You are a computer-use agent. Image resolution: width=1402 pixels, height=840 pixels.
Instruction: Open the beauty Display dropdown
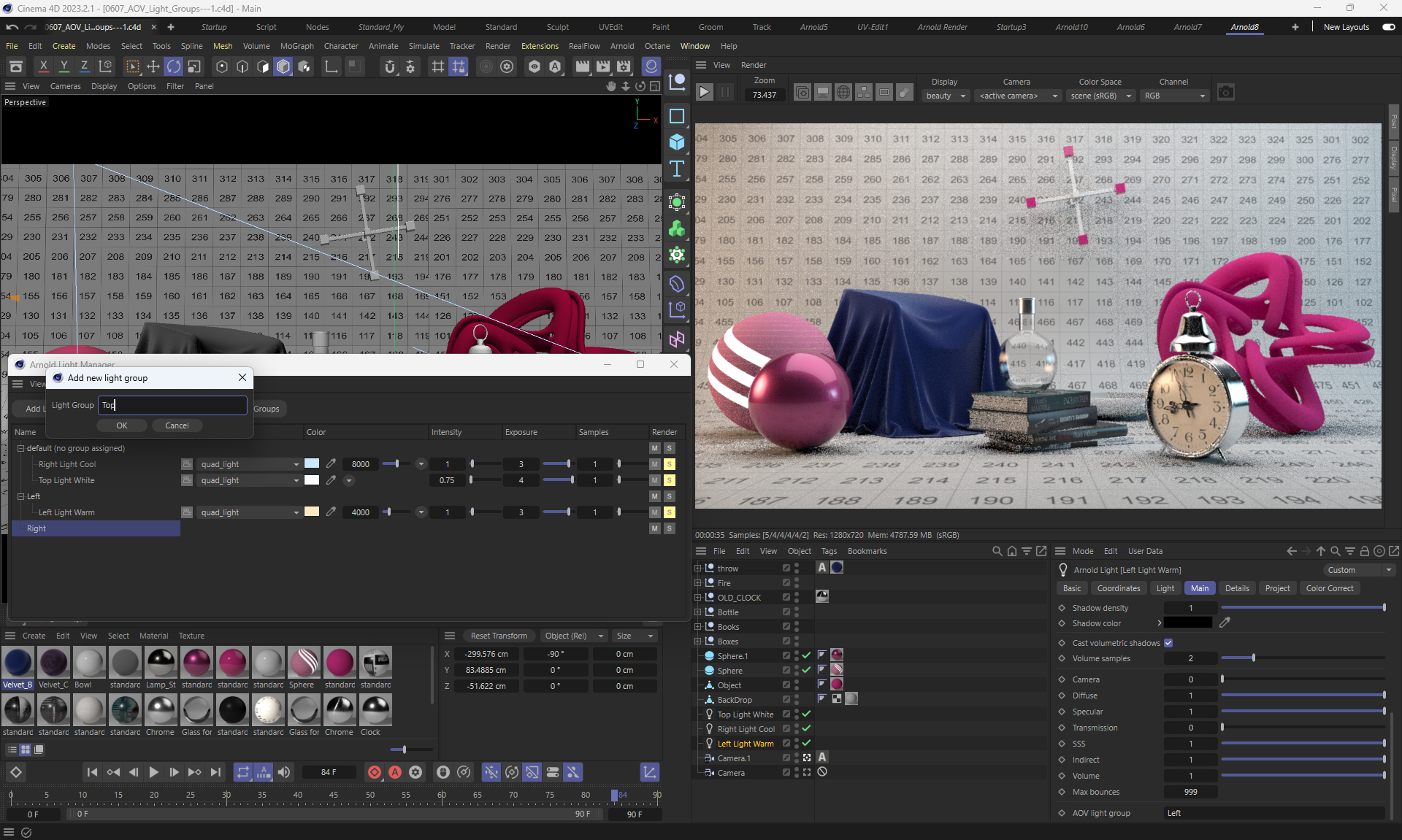tap(945, 96)
